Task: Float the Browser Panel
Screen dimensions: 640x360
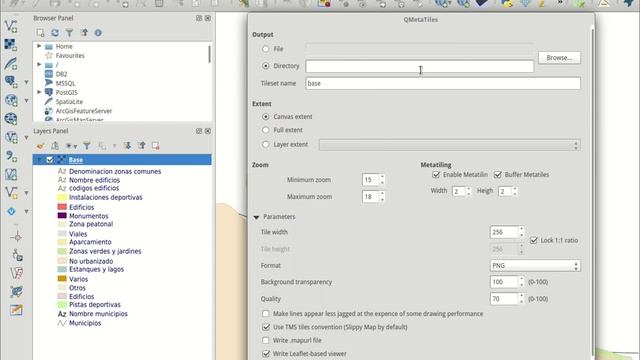Action: [x=199, y=18]
